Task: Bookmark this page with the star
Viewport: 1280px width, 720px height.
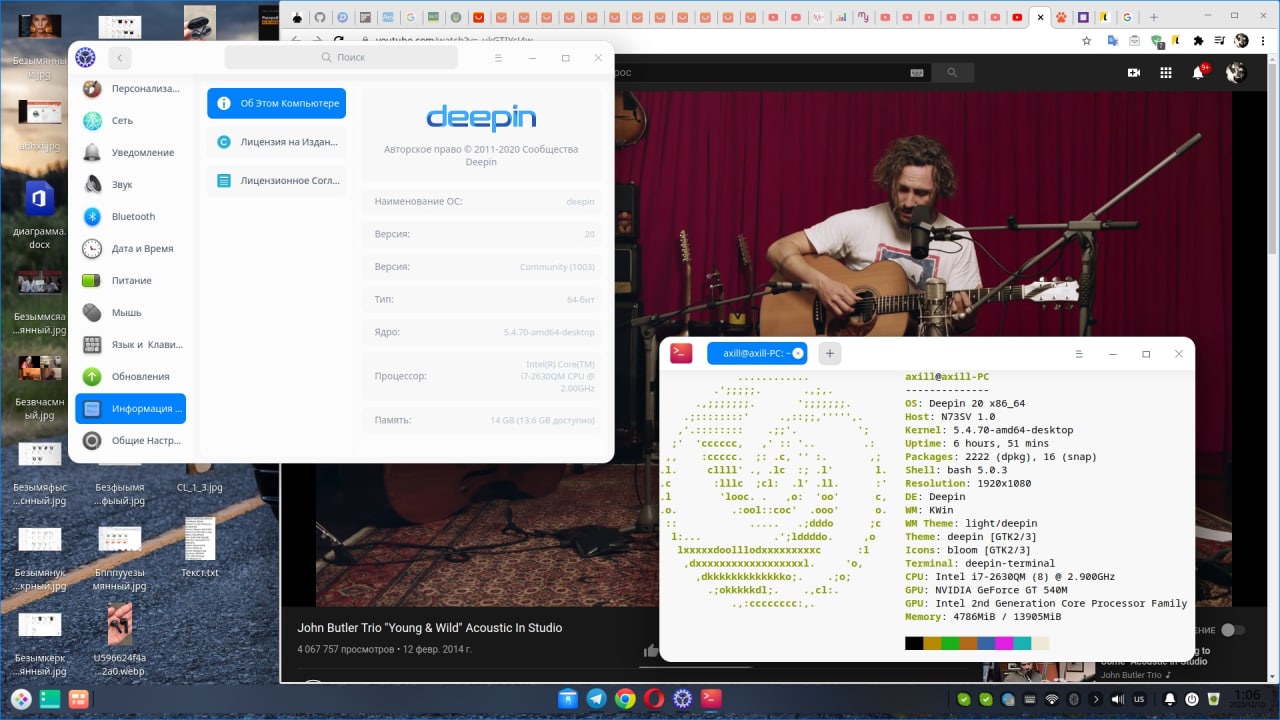Action: (x=1086, y=41)
